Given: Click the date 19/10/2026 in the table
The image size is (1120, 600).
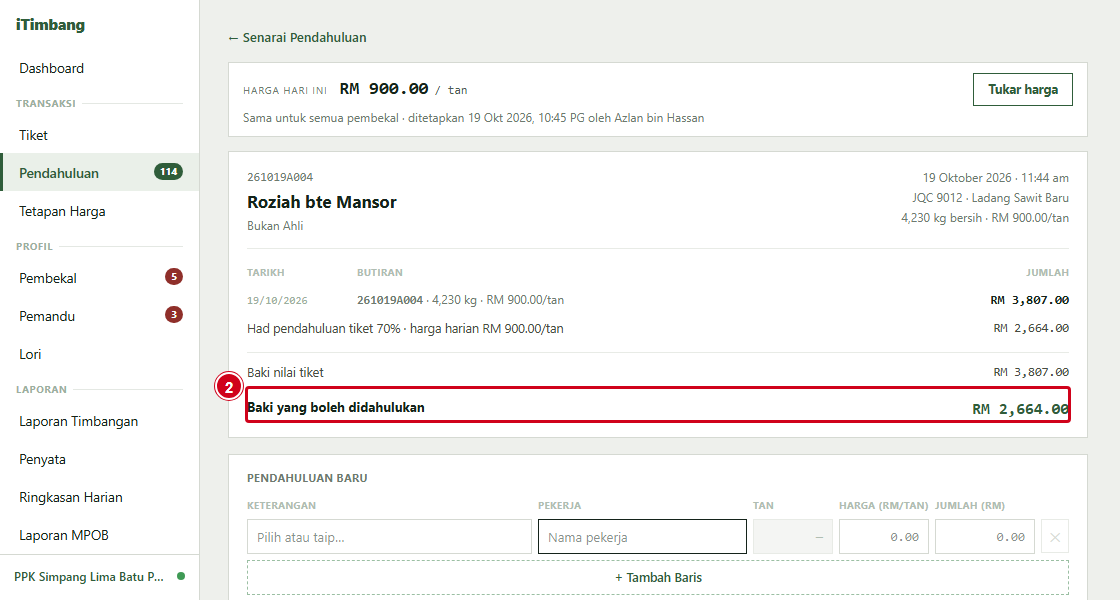Looking at the screenshot, I should pyautogui.click(x=277, y=301).
